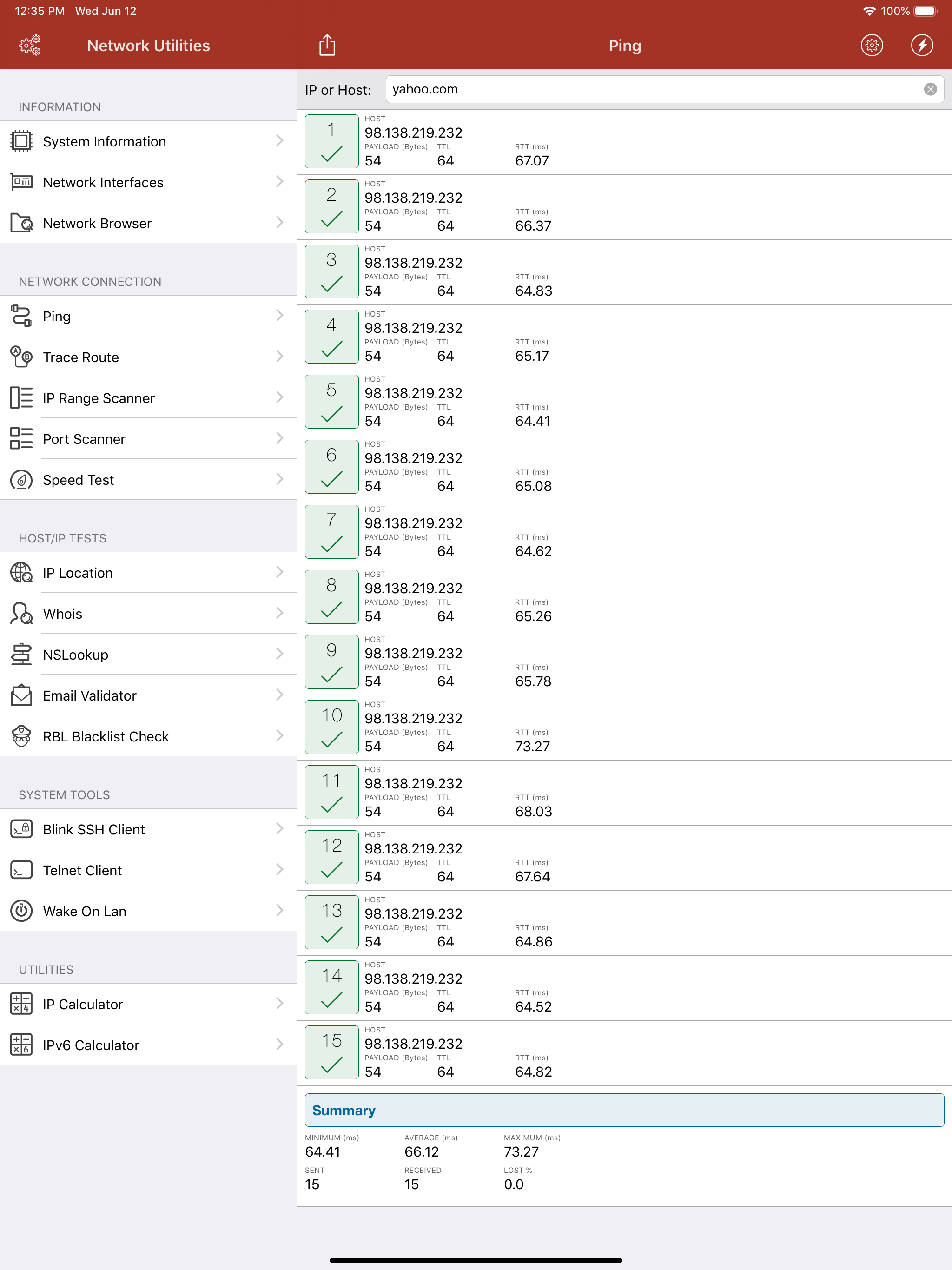Select IP Range Scanner in sidebar
Viewport: 952px width, 1270px height.
[x=99, y=398]
